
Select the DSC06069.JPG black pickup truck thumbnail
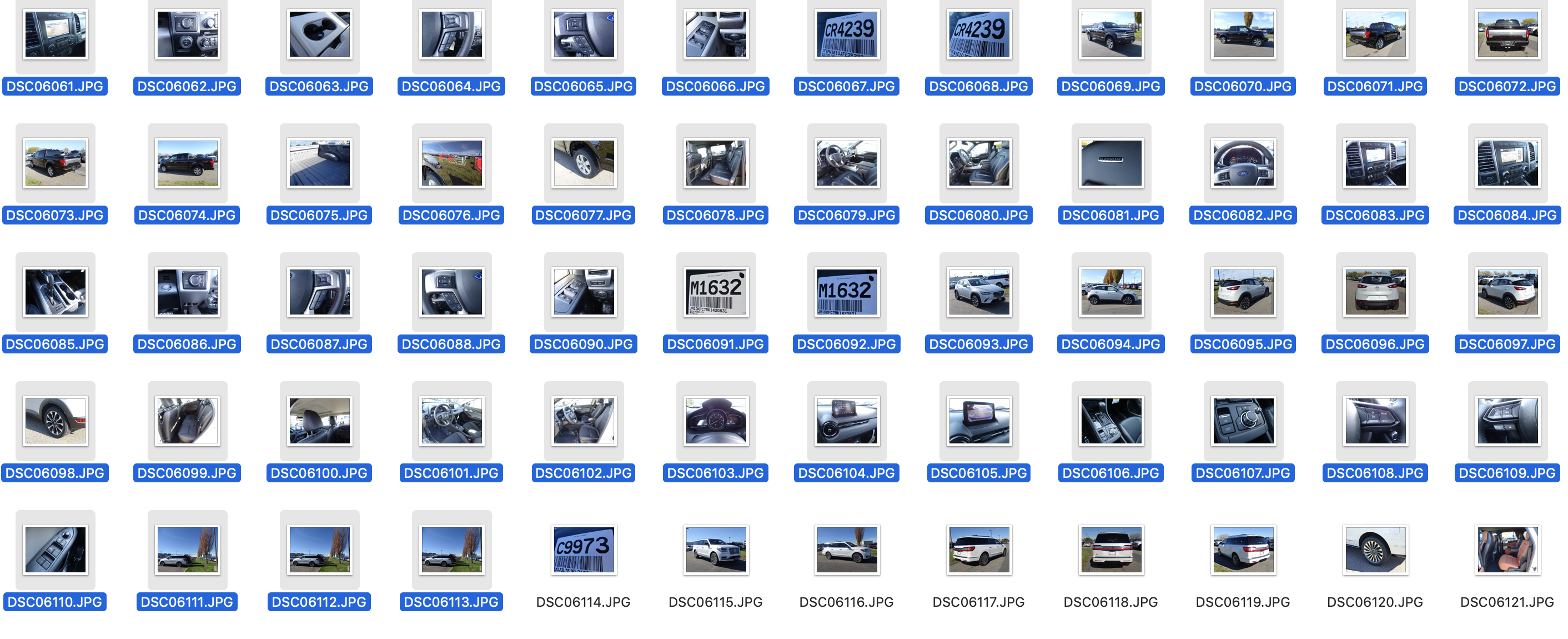click(x=1111, y=34)
